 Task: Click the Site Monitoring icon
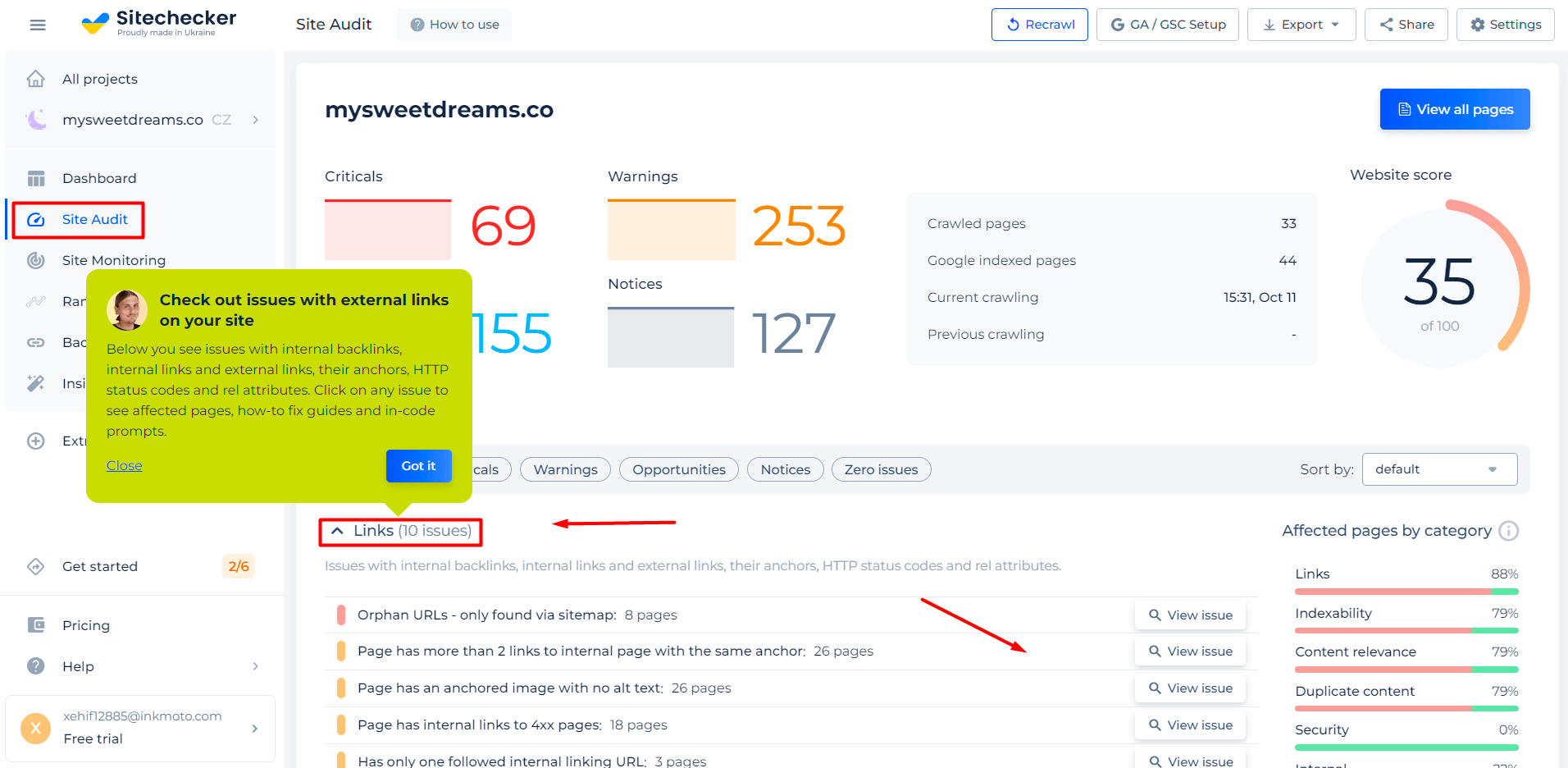point(36,260)
